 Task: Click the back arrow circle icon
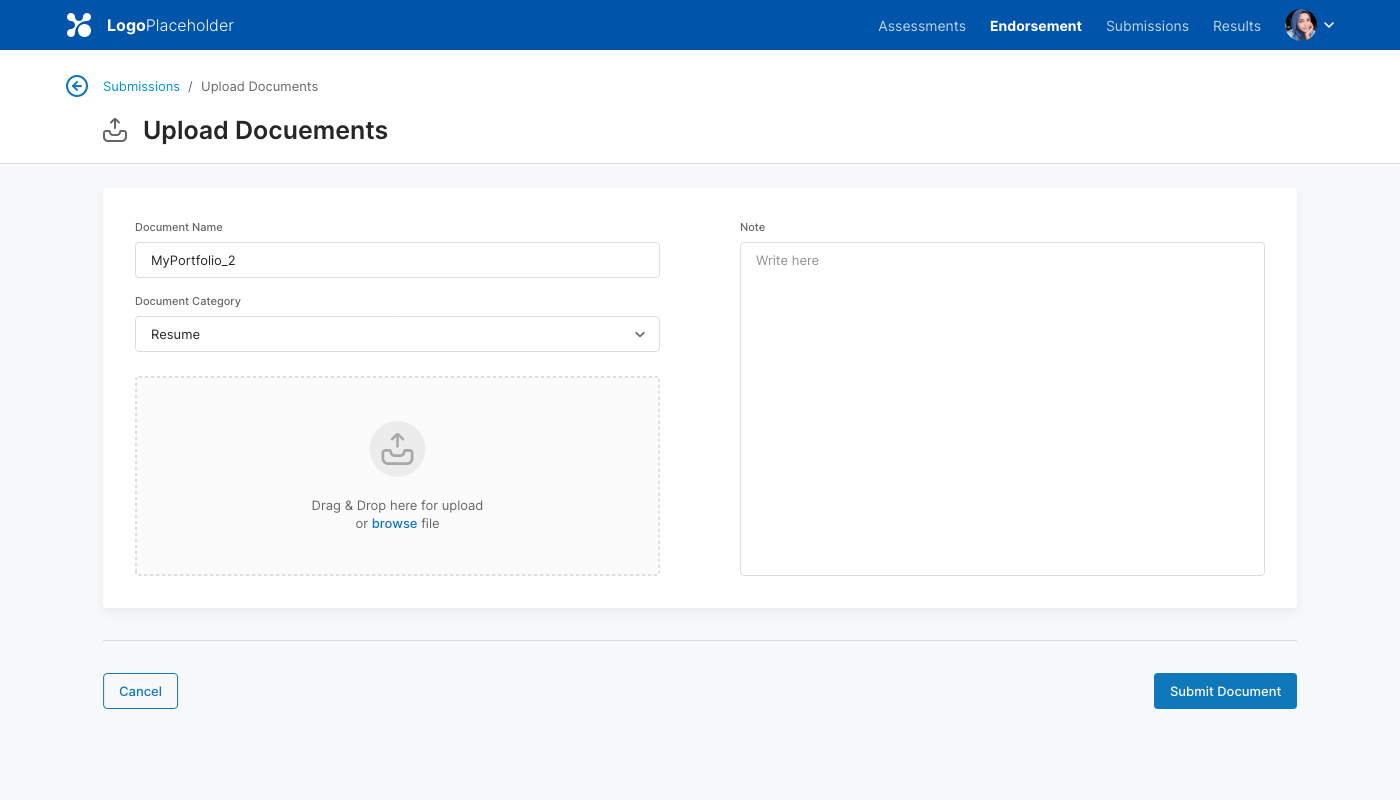(x=77, y=86)
